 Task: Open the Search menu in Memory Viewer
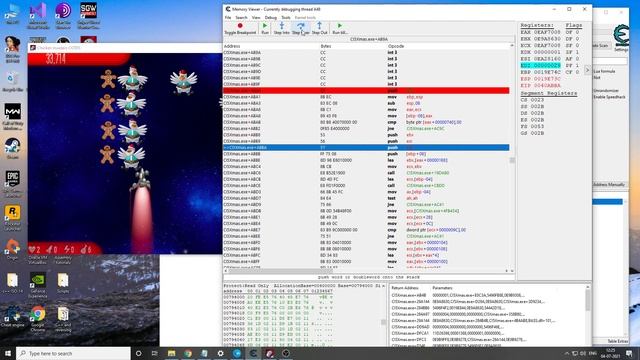241,18
